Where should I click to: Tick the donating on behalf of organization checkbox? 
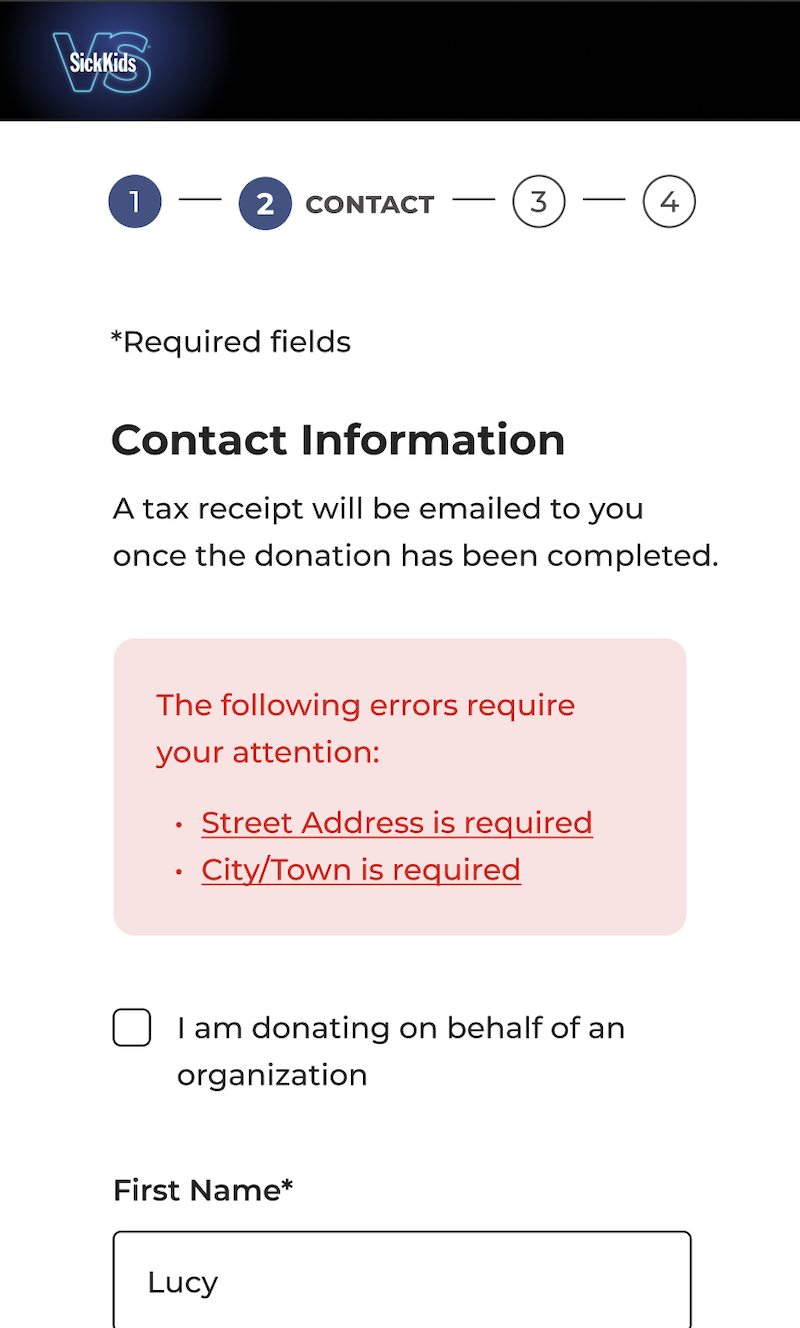pyautogui.click(x=132, y=1028)
